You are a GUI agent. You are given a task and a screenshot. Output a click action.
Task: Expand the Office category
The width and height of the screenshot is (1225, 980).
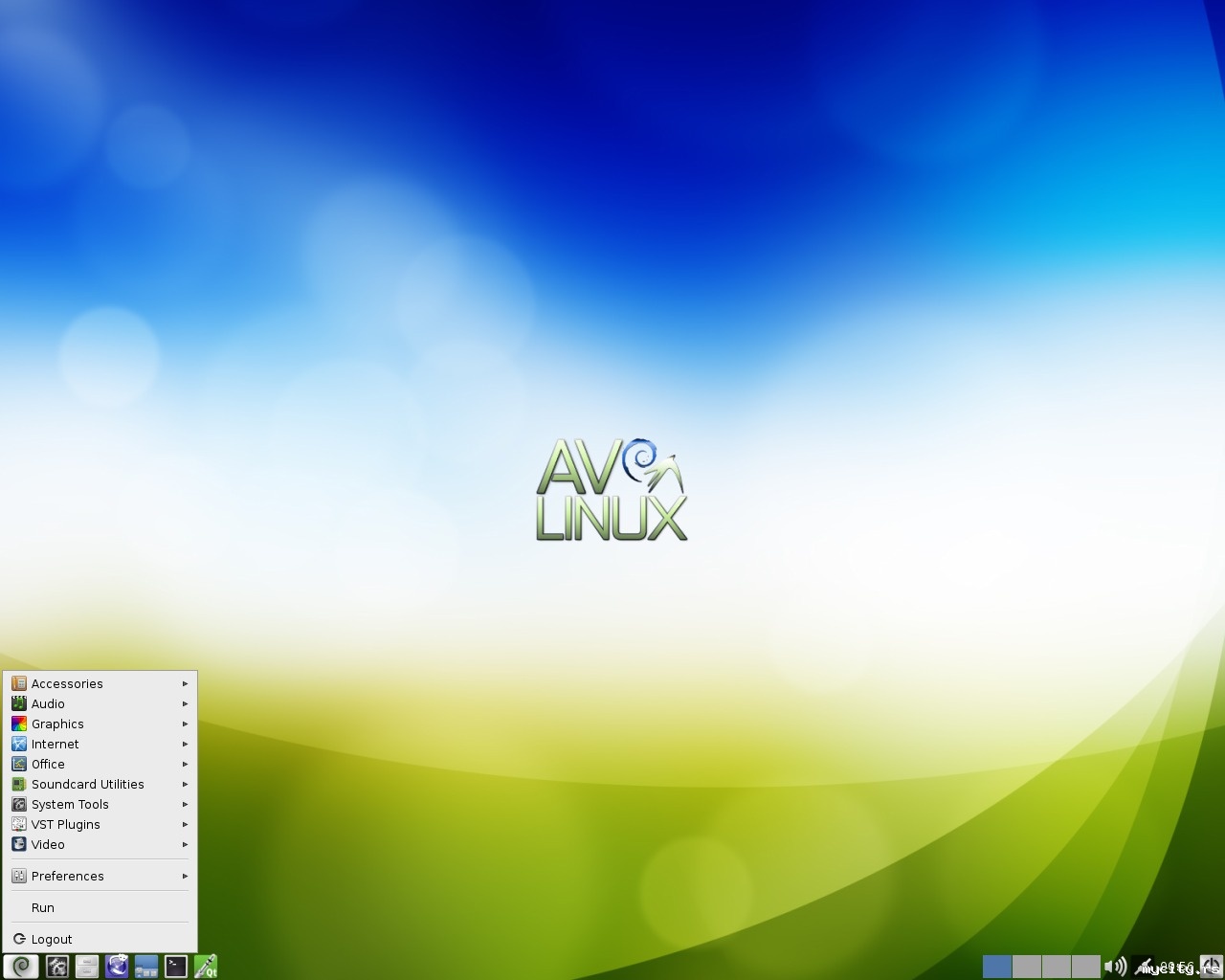tap(100, 764)
